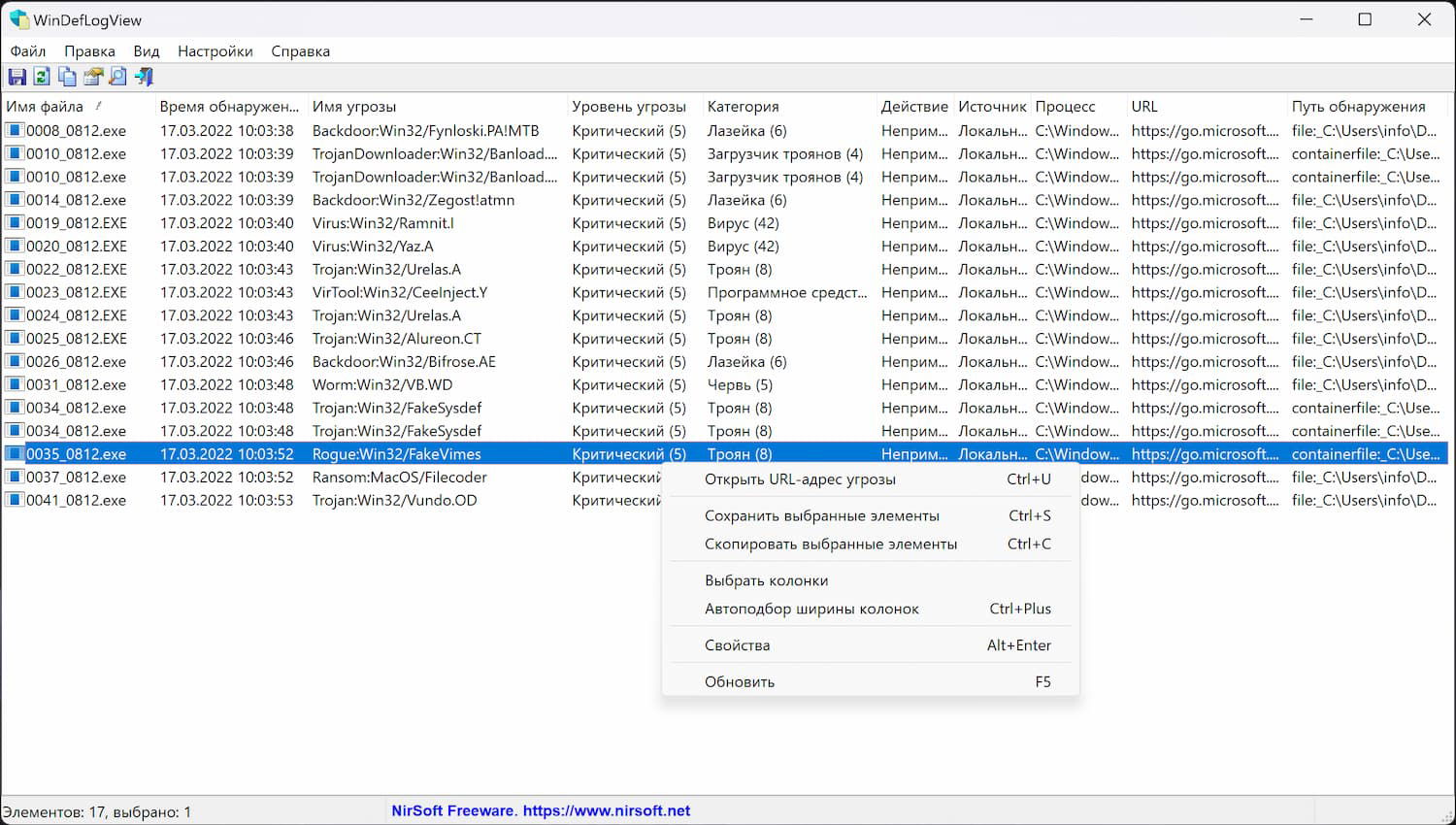Click the category cell Червь (5)

coord(740,384)
